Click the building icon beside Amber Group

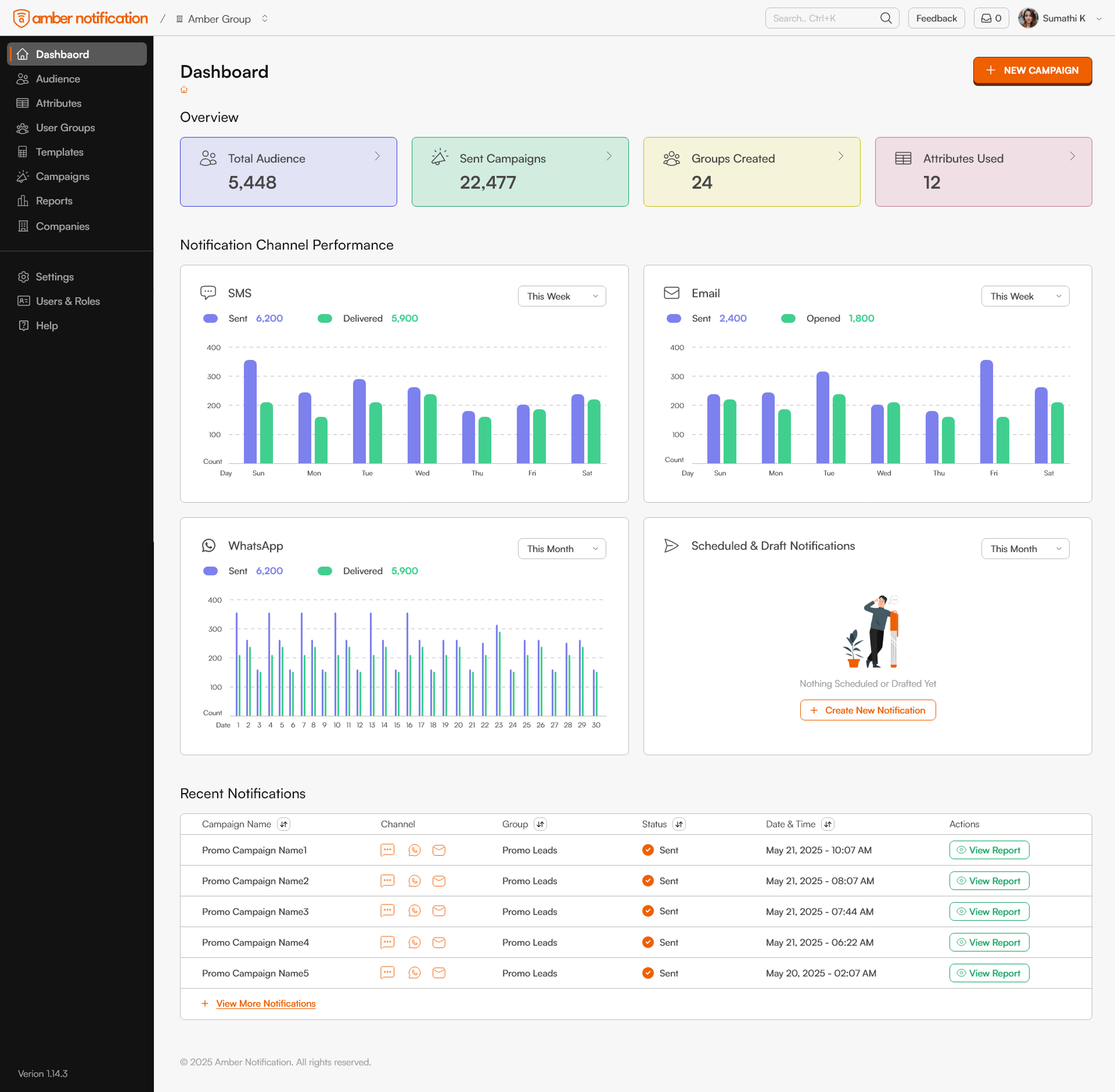coord(179,19)
